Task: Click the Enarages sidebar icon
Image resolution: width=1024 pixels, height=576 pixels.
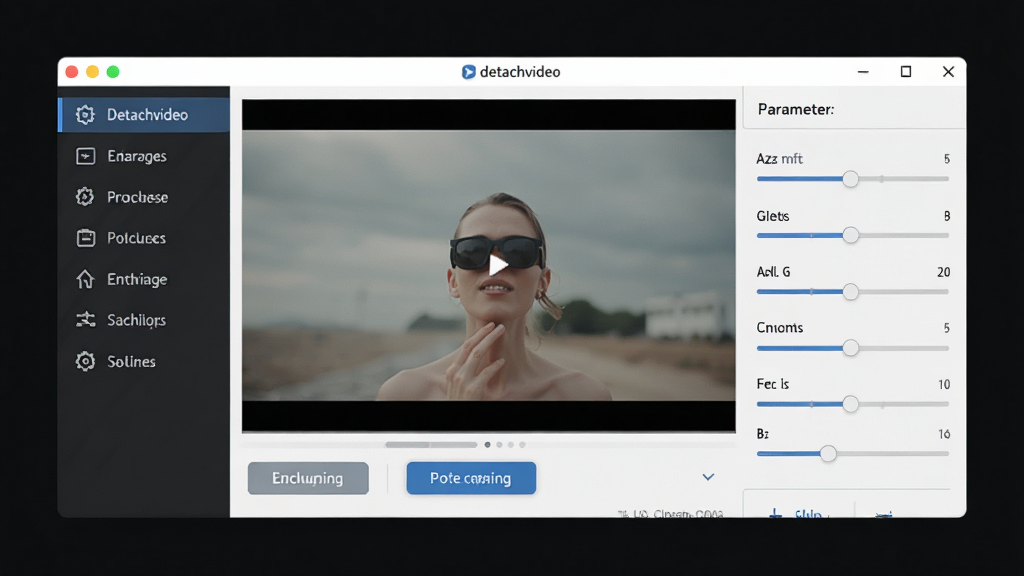Action: [x=86, y=156]
